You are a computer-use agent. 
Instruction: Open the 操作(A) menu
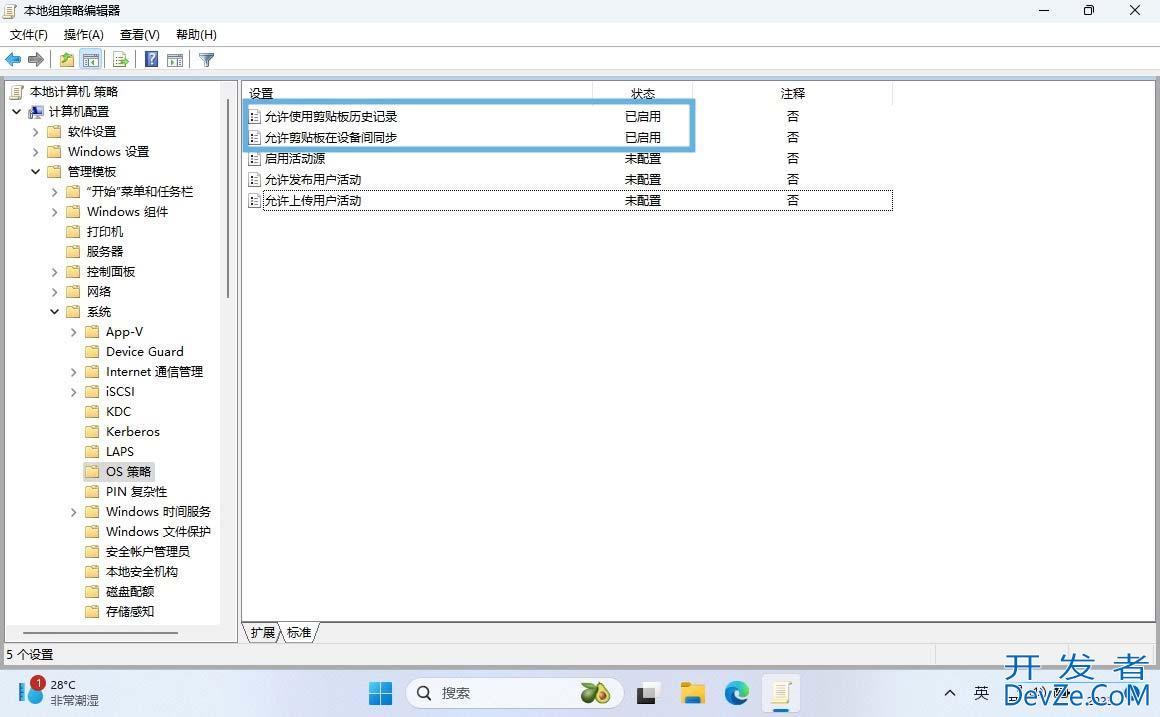[84, 35]
